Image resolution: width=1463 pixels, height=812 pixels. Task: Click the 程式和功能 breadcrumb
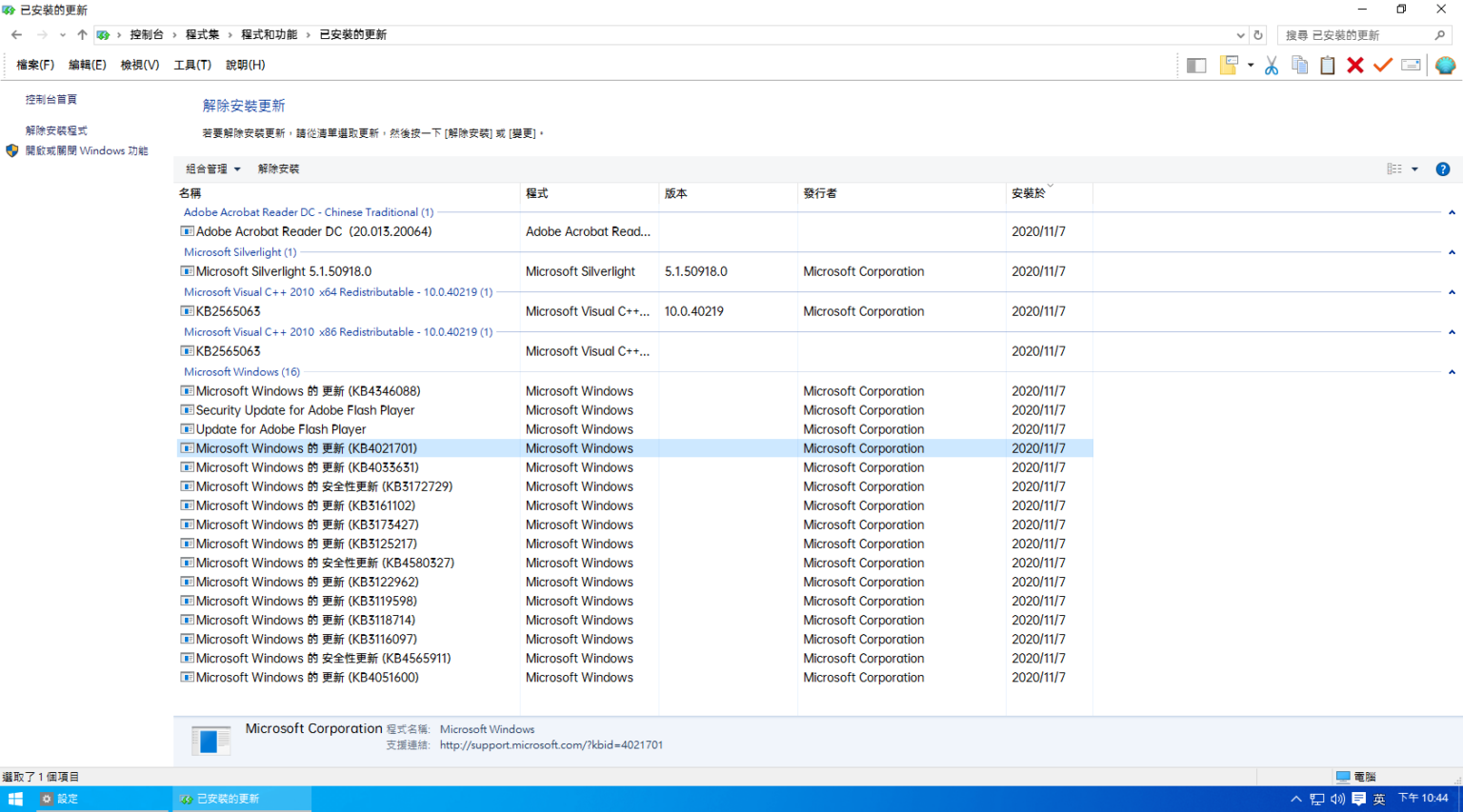[x=270, y=34]
